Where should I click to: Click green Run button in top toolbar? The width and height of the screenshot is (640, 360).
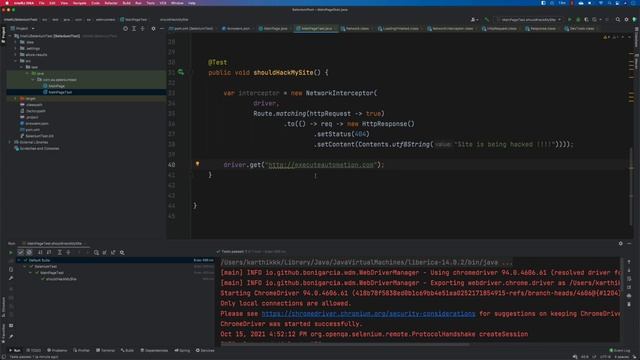coord(569,19)
